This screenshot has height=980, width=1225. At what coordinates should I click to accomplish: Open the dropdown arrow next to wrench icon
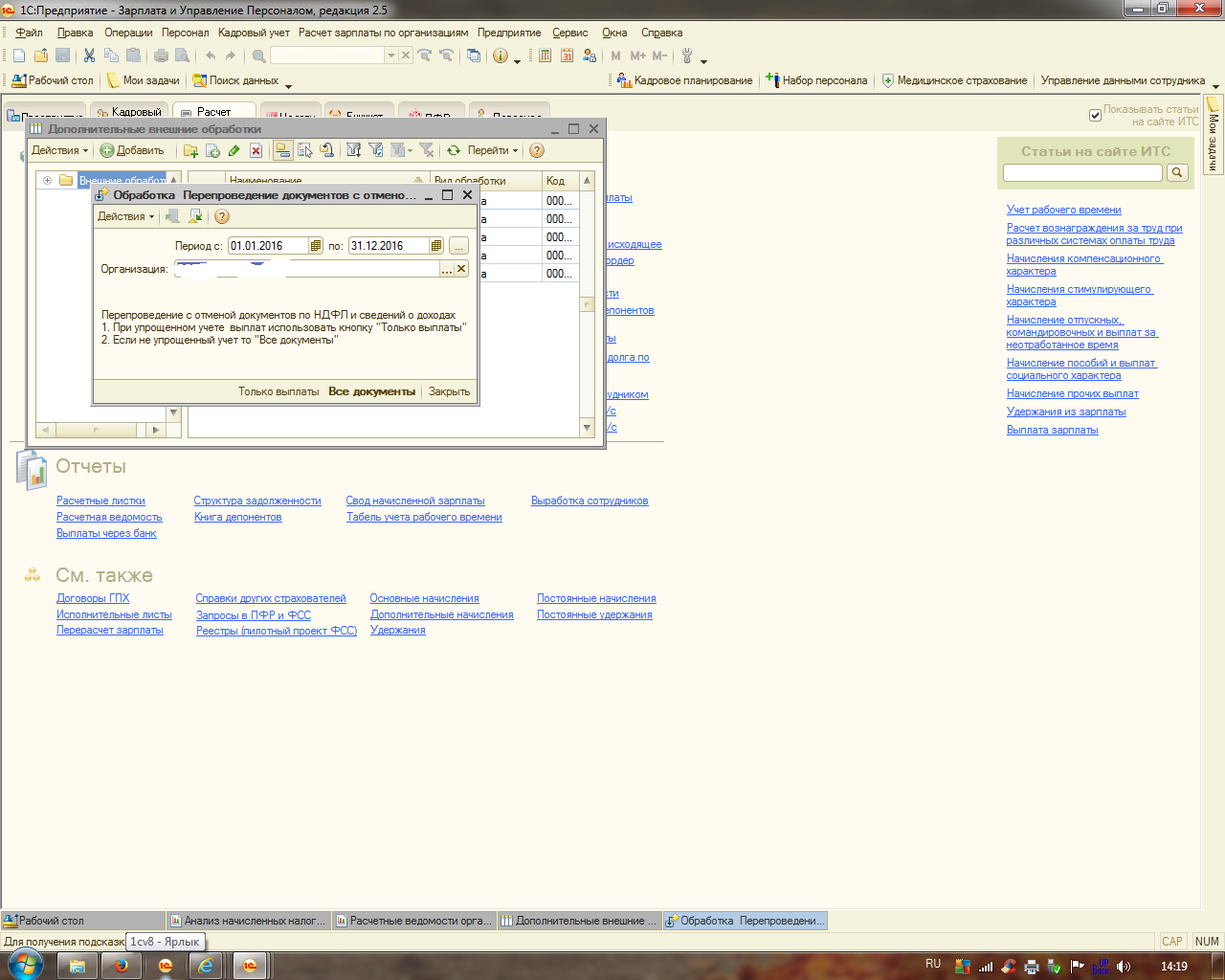tap(703, 59)
